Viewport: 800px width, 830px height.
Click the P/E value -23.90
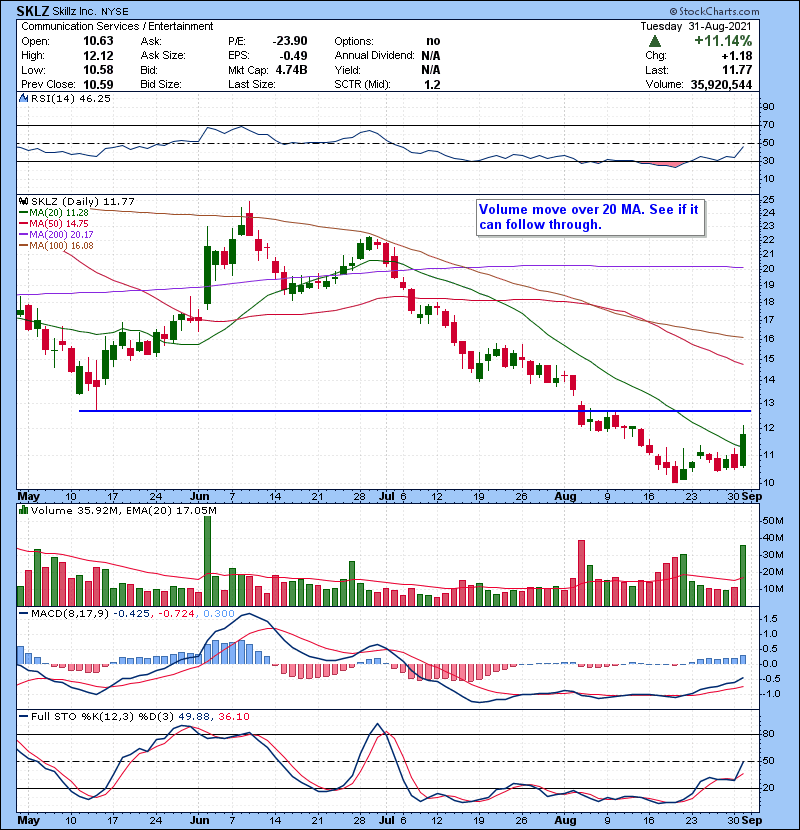tap(290, 41)
